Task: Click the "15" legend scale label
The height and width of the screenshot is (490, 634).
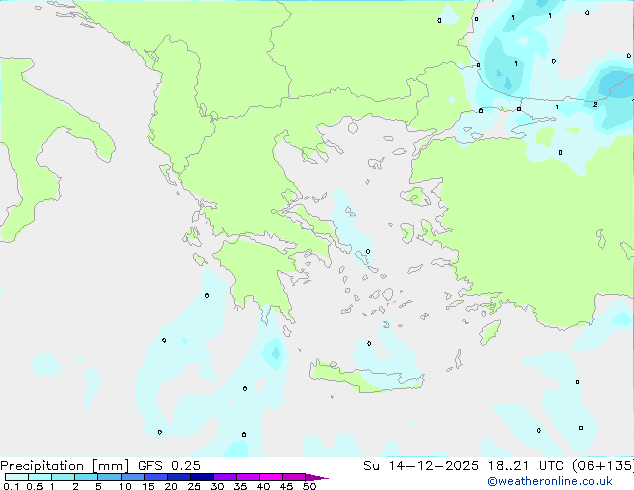Action: point(148,486)
